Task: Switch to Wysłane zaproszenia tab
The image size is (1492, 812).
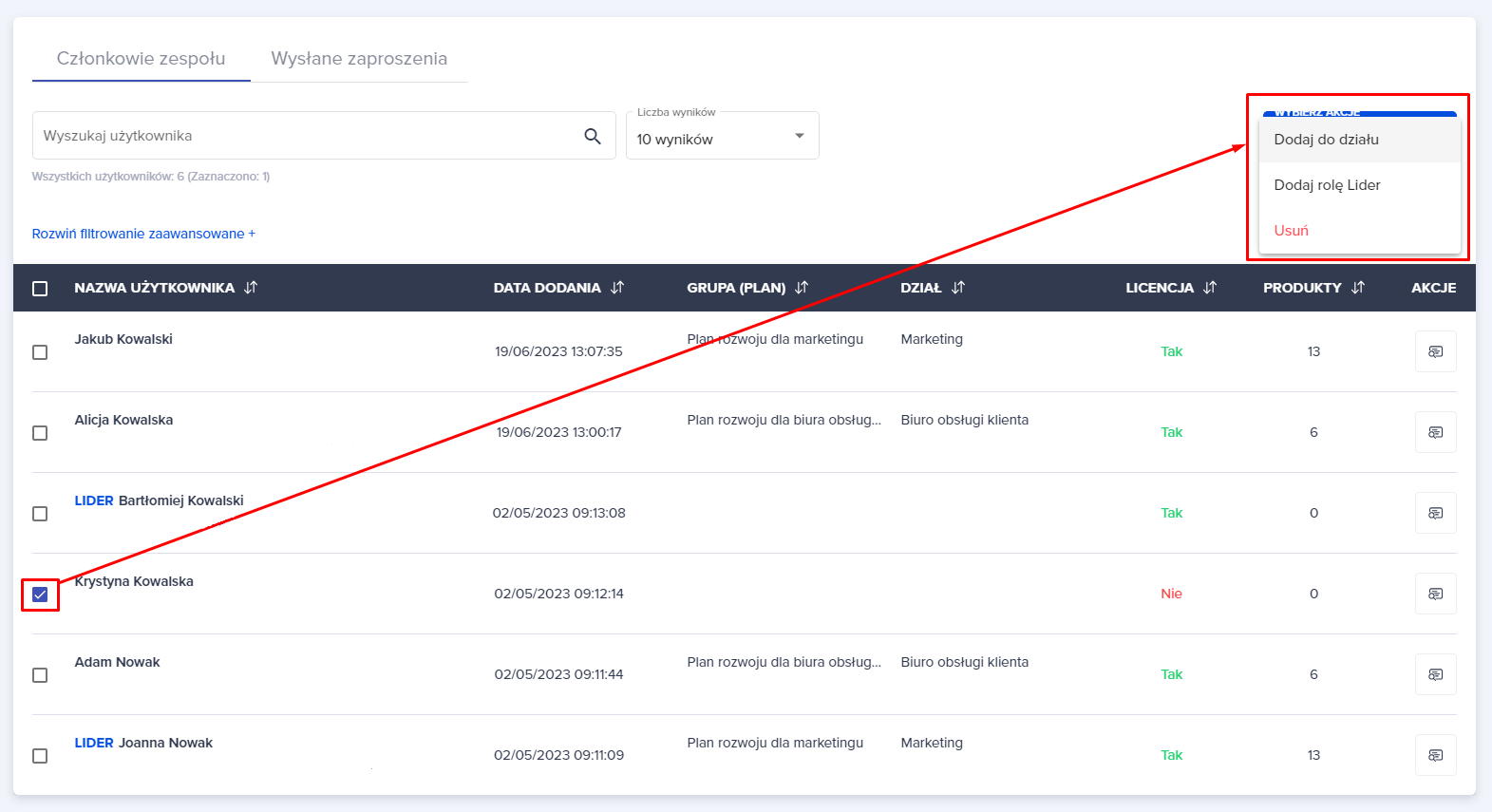Action: tap(359, 59)
